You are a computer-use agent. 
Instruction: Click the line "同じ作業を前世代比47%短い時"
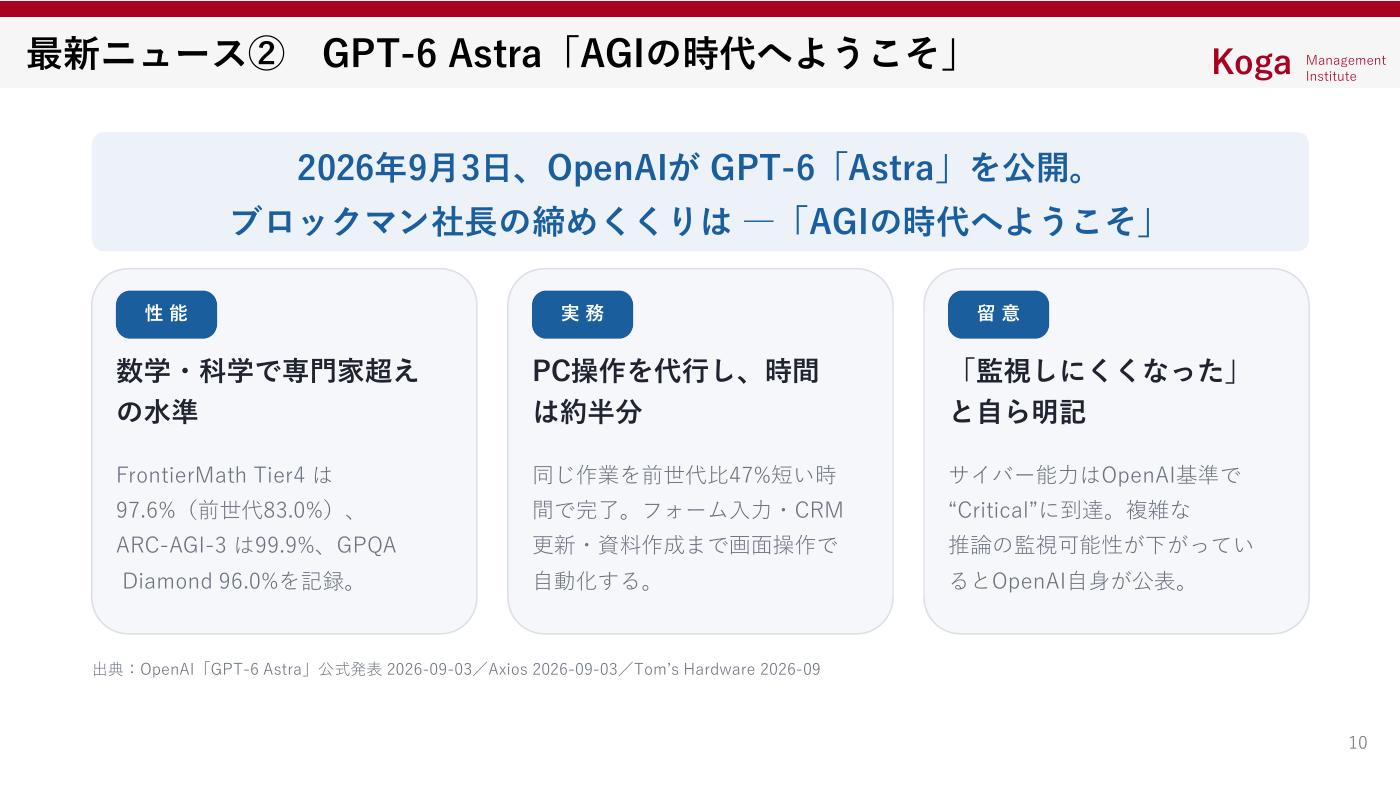(684, 474)
